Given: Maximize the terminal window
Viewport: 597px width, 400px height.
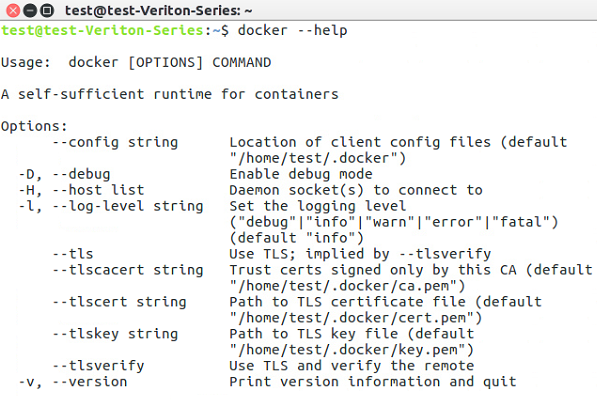Looking at the screenshot, I should click(47, 10).
